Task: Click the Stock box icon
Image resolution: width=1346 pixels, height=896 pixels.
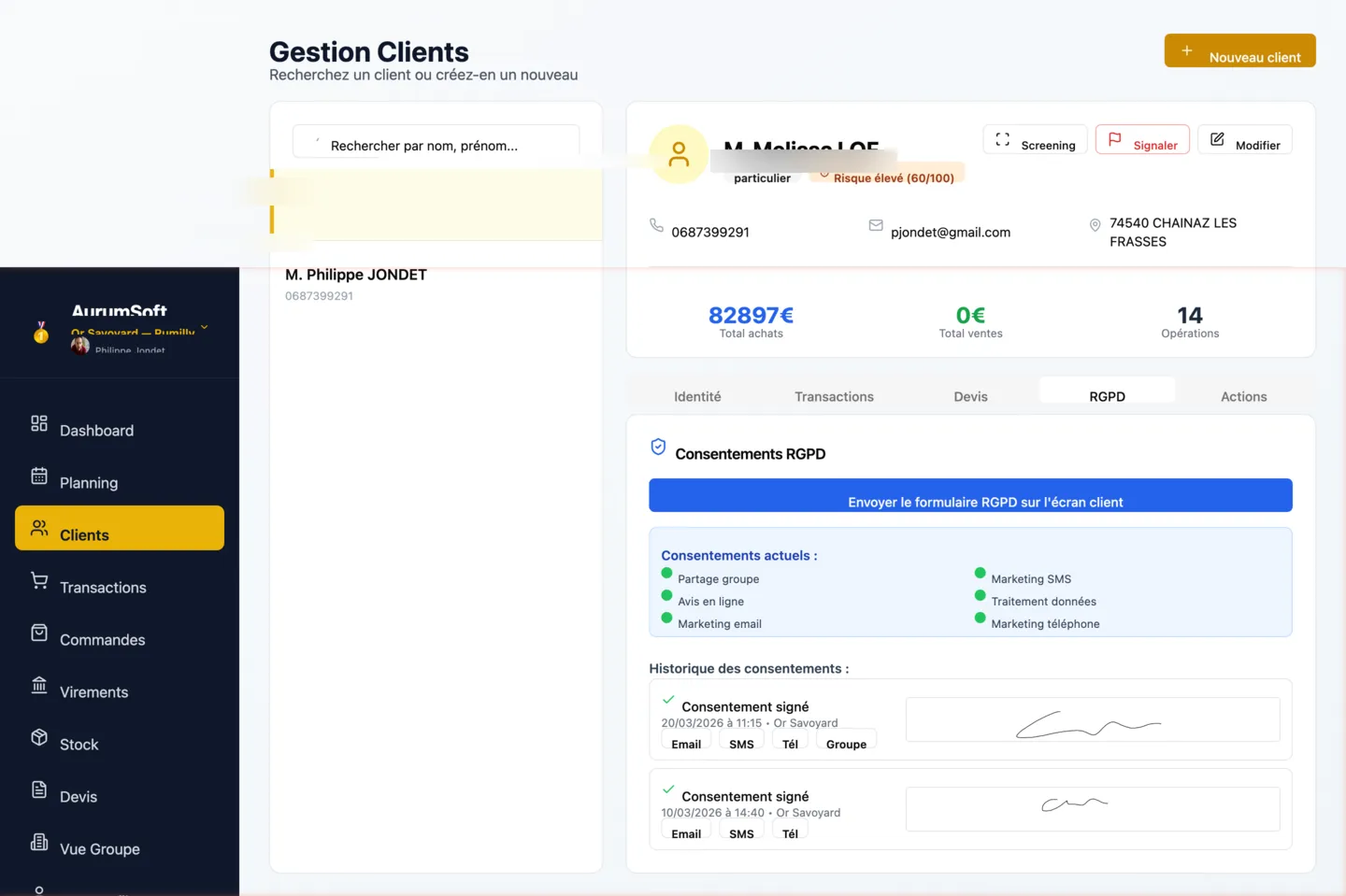Action: click(x=39, y=737)
